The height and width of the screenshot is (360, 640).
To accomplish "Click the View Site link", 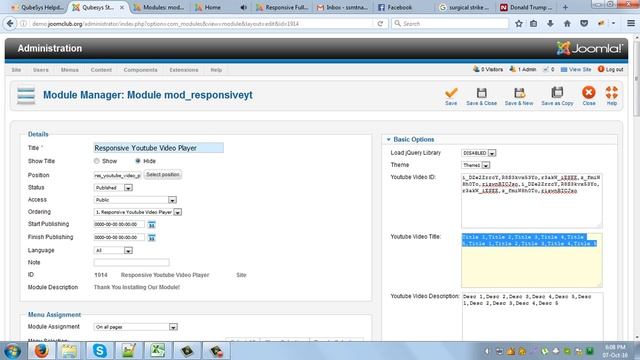I will (x=576, y=69).
